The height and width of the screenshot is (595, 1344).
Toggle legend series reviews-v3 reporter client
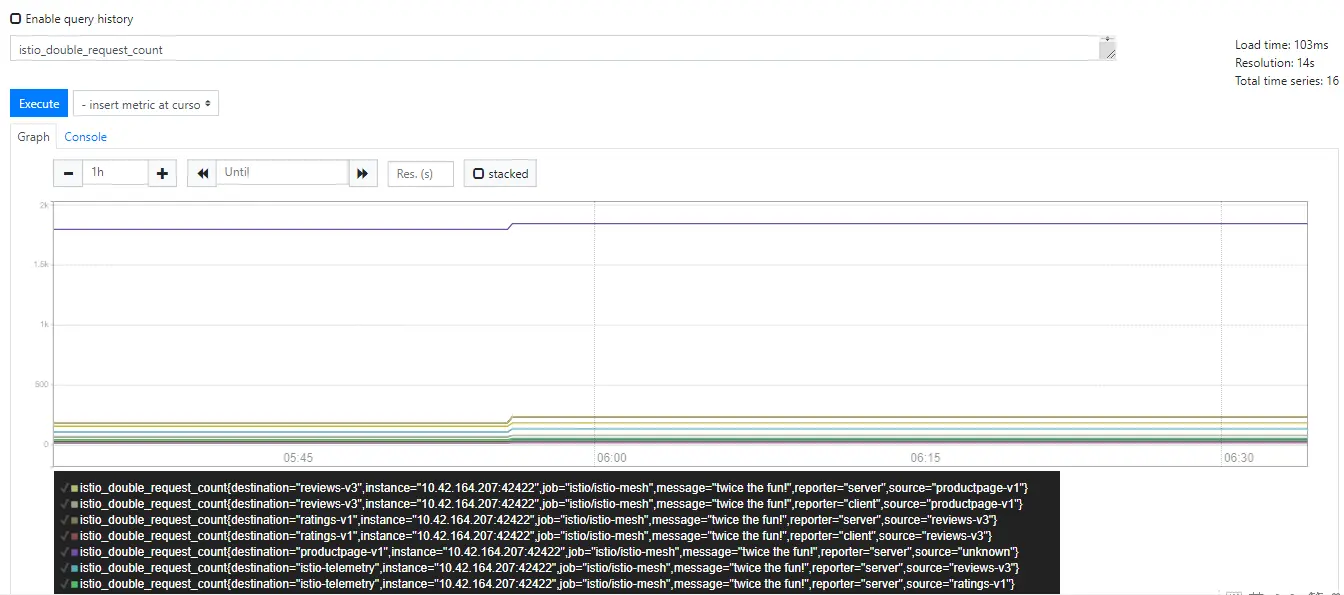(543, 504)
